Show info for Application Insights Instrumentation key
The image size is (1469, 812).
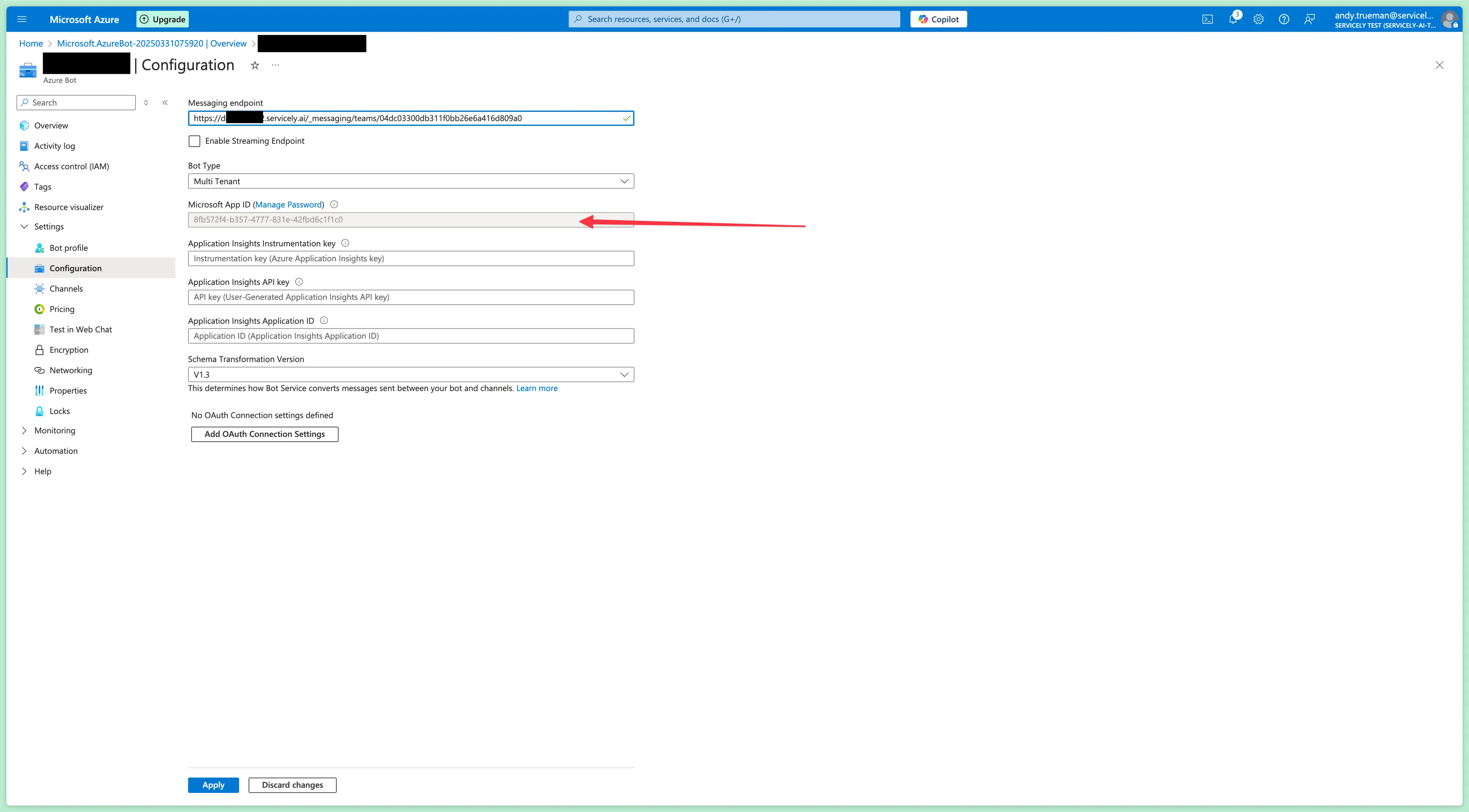[x=345, y=243]
